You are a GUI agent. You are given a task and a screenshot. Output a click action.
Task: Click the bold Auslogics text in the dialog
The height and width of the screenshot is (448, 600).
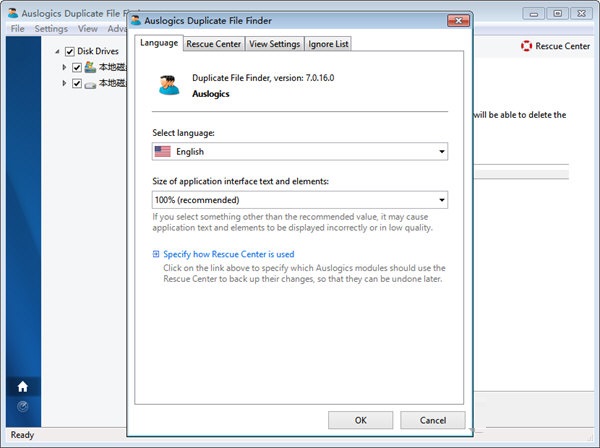click(x=211, y=94)
